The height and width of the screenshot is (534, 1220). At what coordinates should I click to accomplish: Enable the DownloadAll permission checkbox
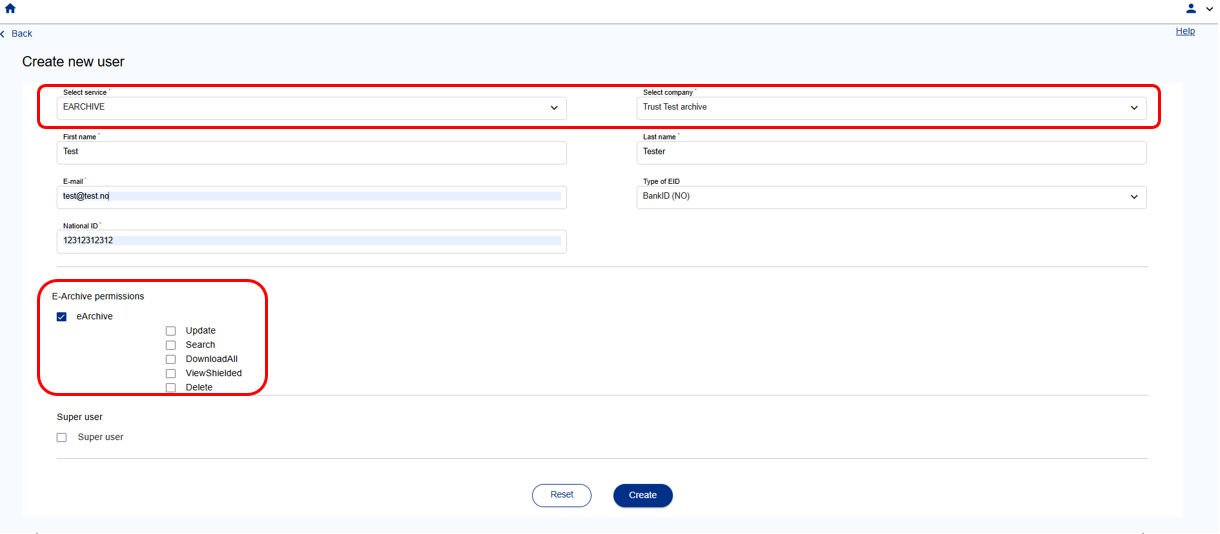coord(171,359)
